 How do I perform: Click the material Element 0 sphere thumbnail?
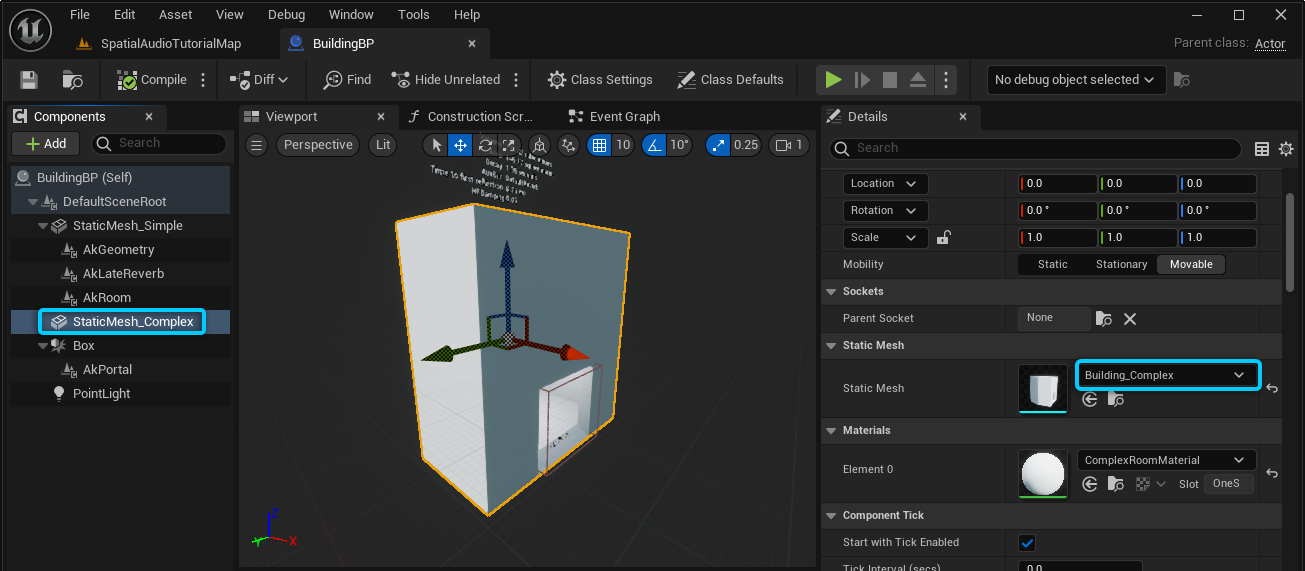(1042, 472)
